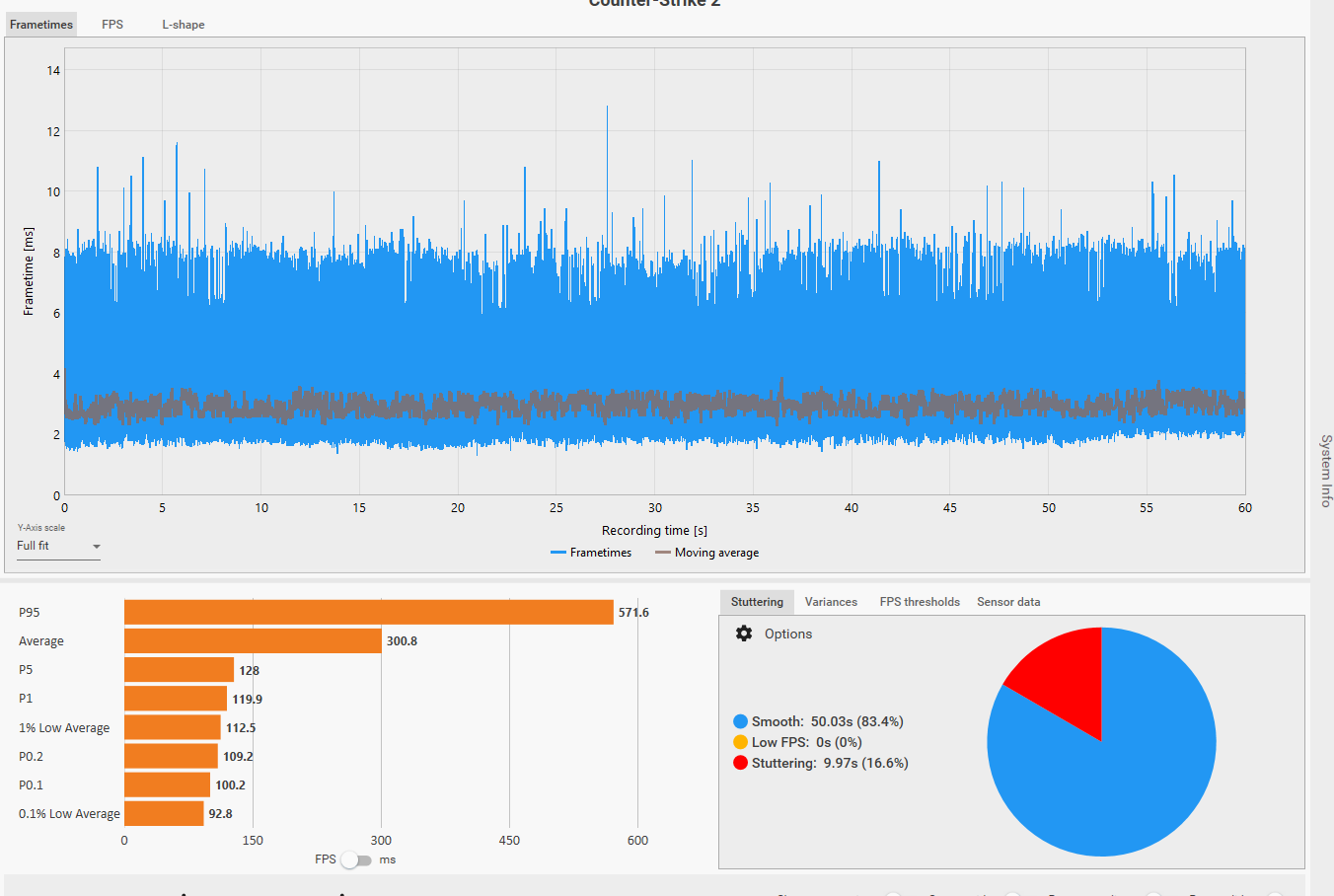
Task: Click the 'Y-Axis scale' label
Action: point(41,528)
